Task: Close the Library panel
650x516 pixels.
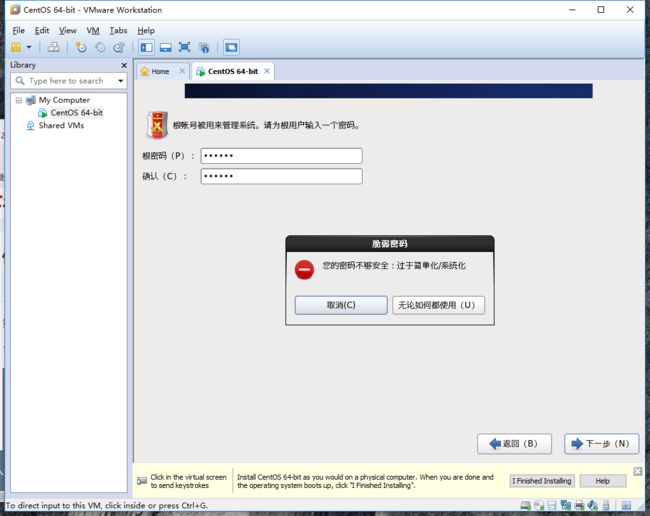Action: tap(124, 65)
